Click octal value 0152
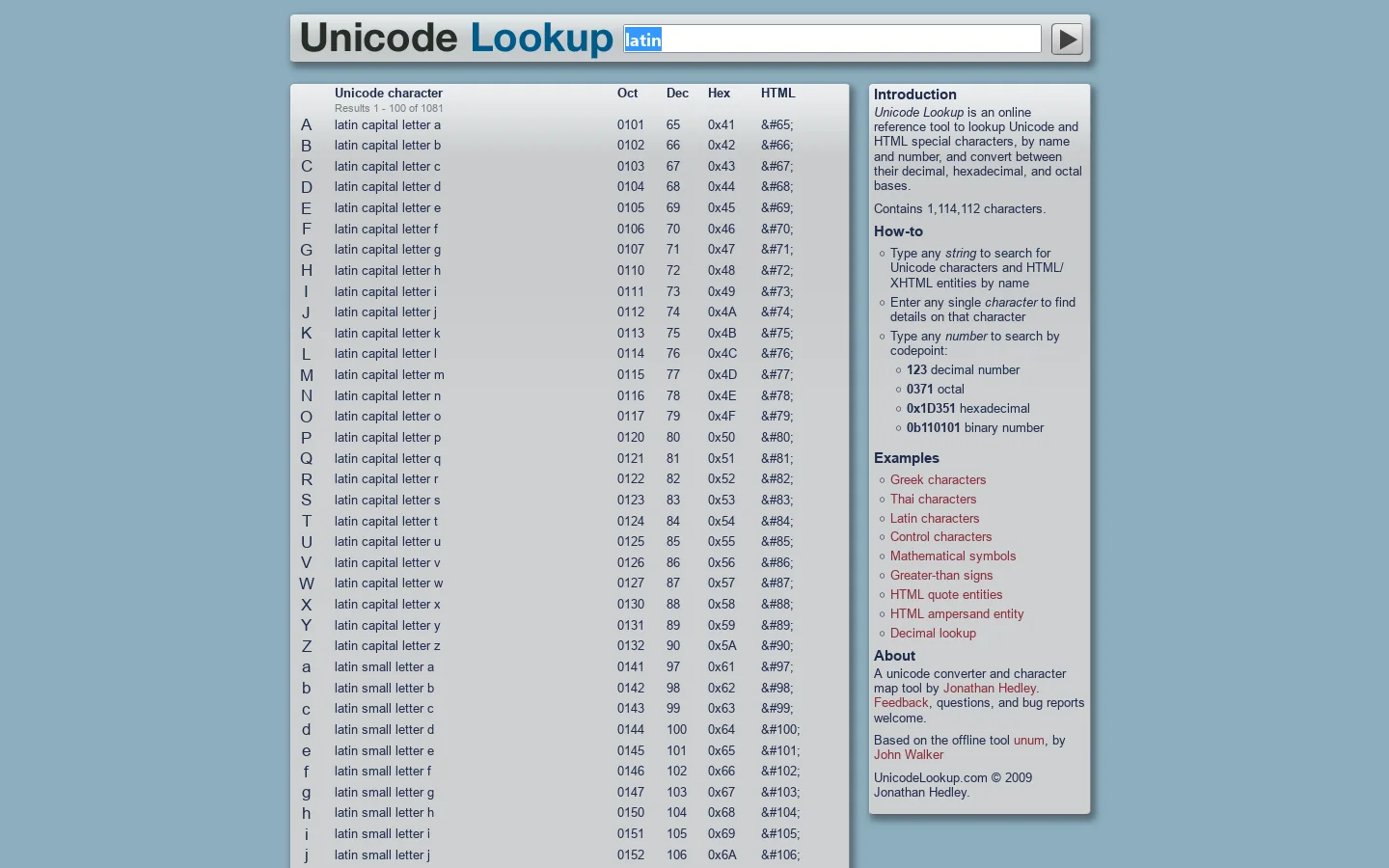 click(x=631, y=854)
